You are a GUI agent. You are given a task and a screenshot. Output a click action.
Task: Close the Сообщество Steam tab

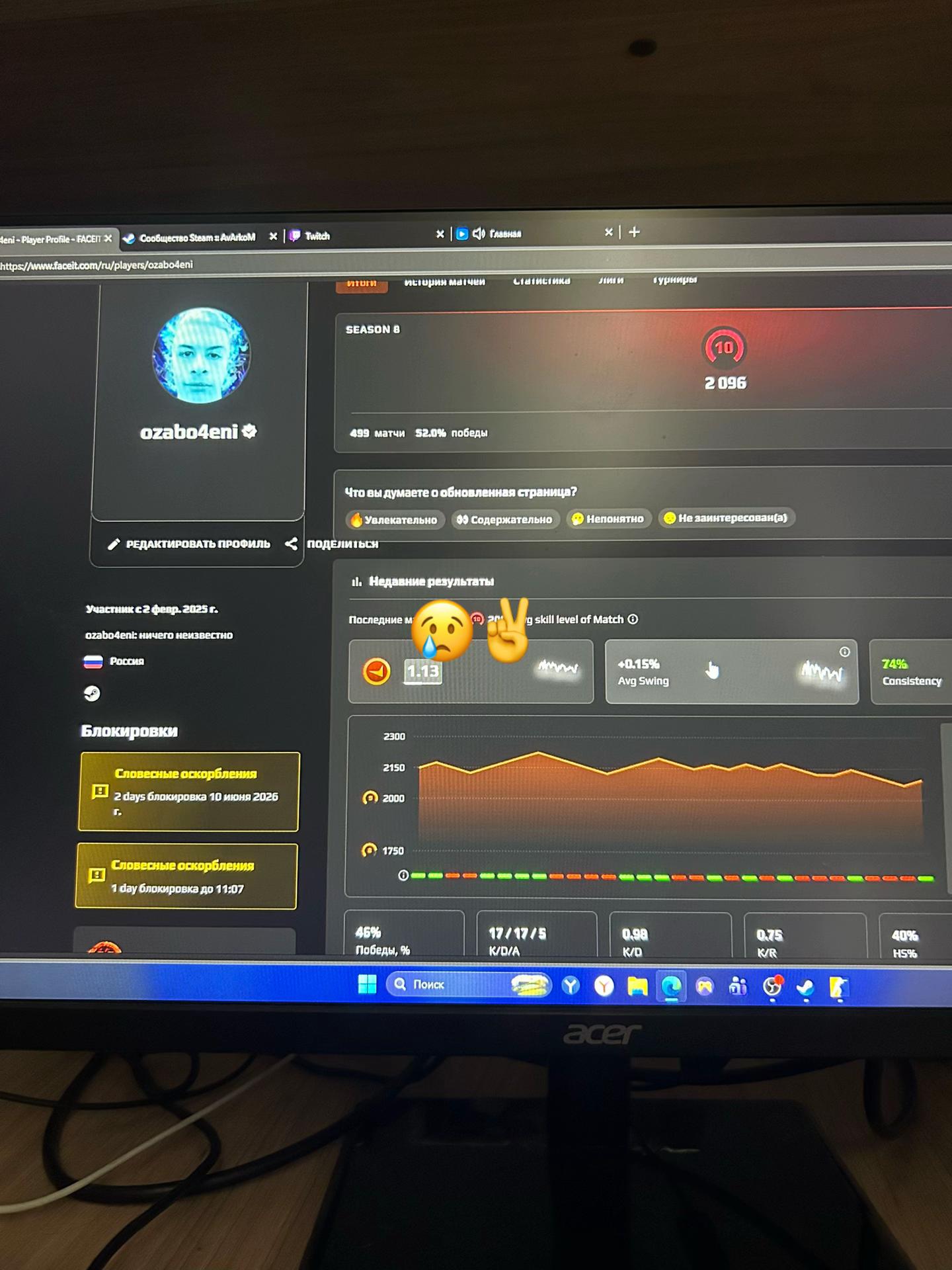pyautogui.click(x=273, y=236)
